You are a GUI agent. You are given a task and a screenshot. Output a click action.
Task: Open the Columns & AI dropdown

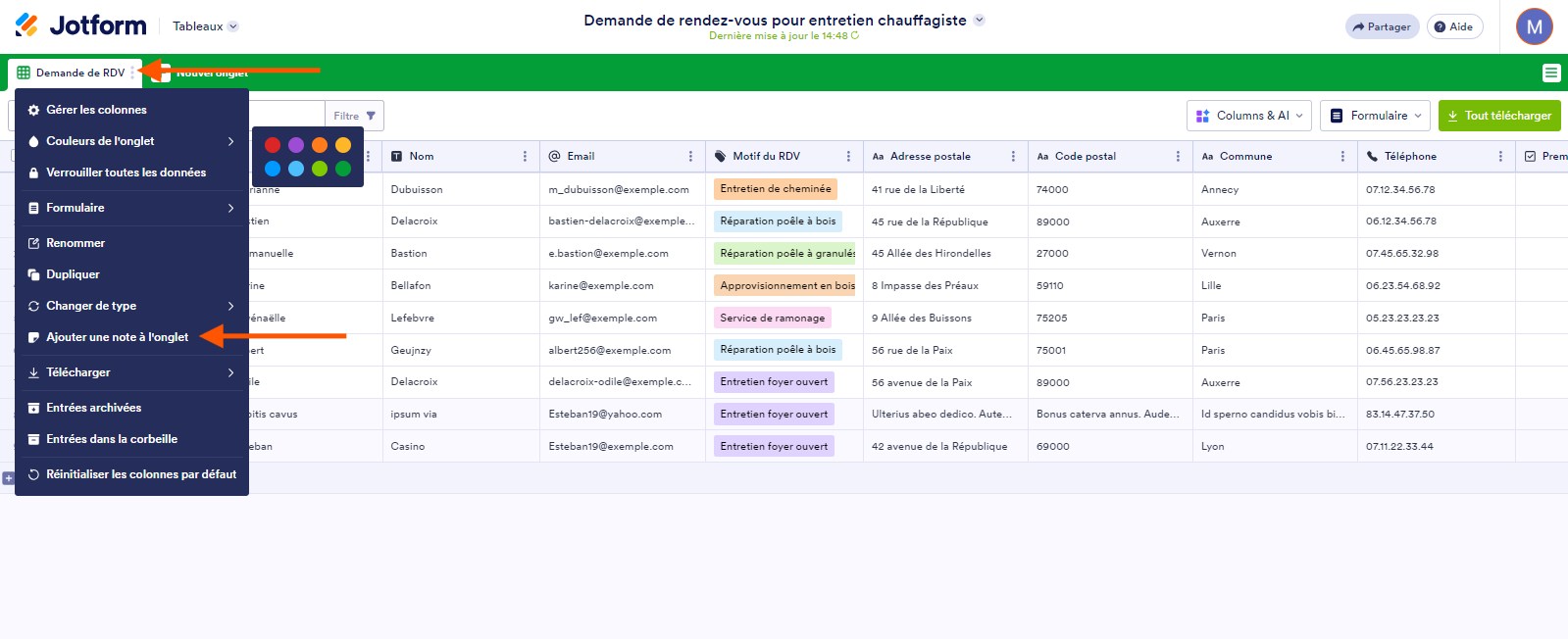click(1249, 116)
